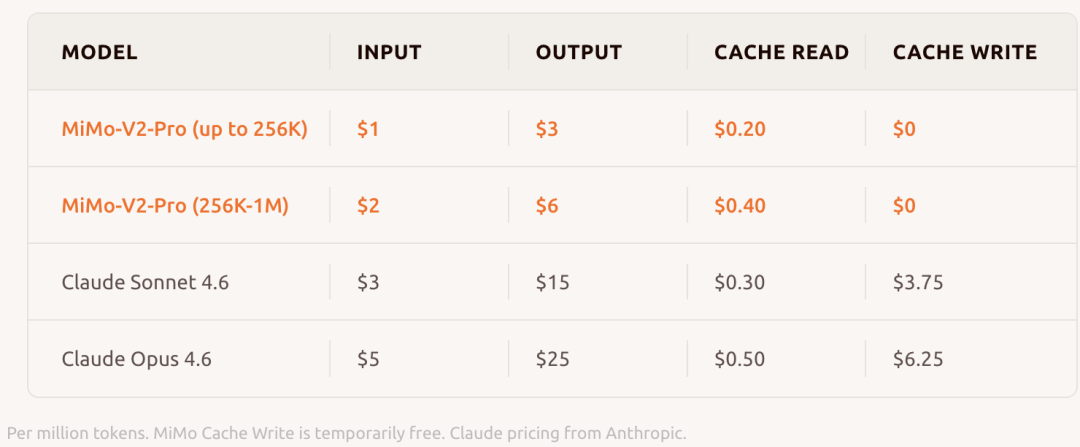Click the $25 output price for Opus
1080x447 pixels.
[x=552, y=358]
